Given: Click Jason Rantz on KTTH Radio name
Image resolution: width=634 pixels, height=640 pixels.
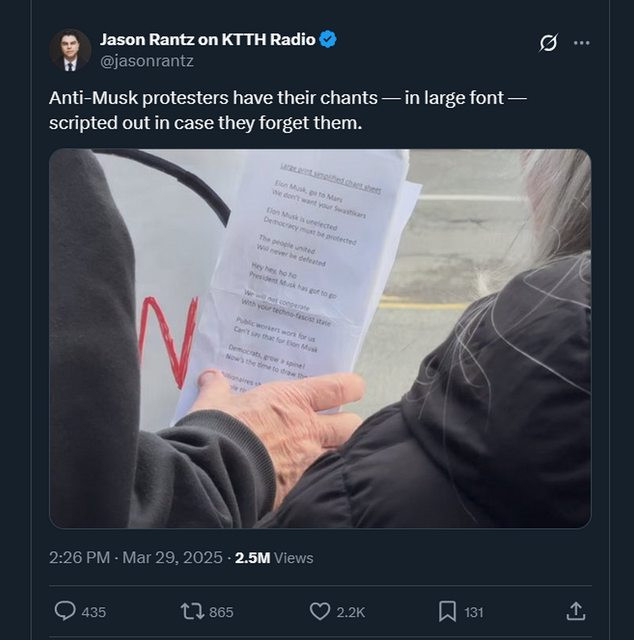Looking at the screenshot, I should (207, 40).
